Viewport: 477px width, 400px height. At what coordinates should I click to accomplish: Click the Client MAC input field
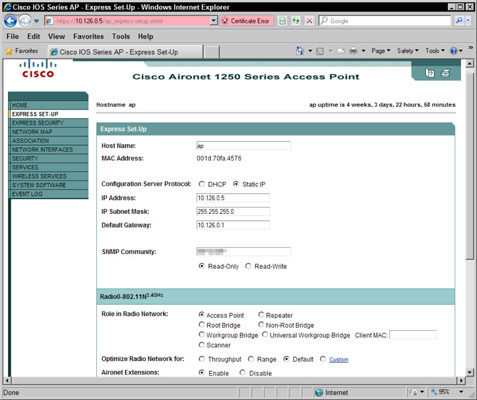pos(413,335)
